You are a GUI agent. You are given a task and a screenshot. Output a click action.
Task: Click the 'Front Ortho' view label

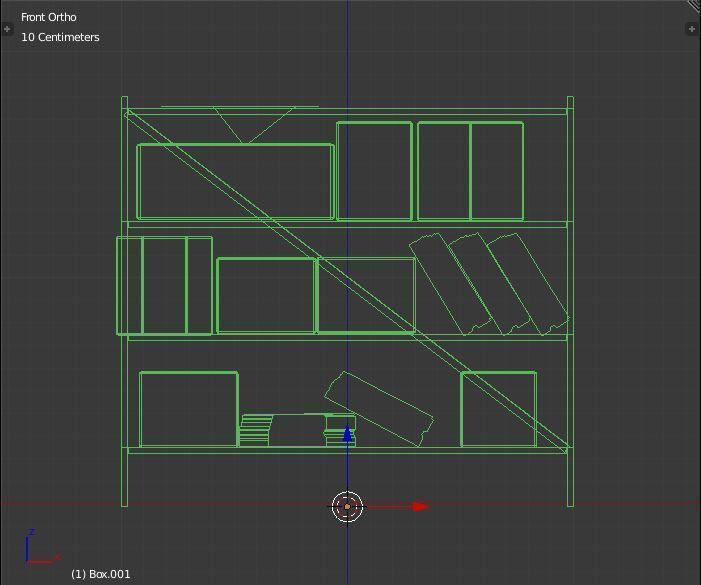coord(49,17)
